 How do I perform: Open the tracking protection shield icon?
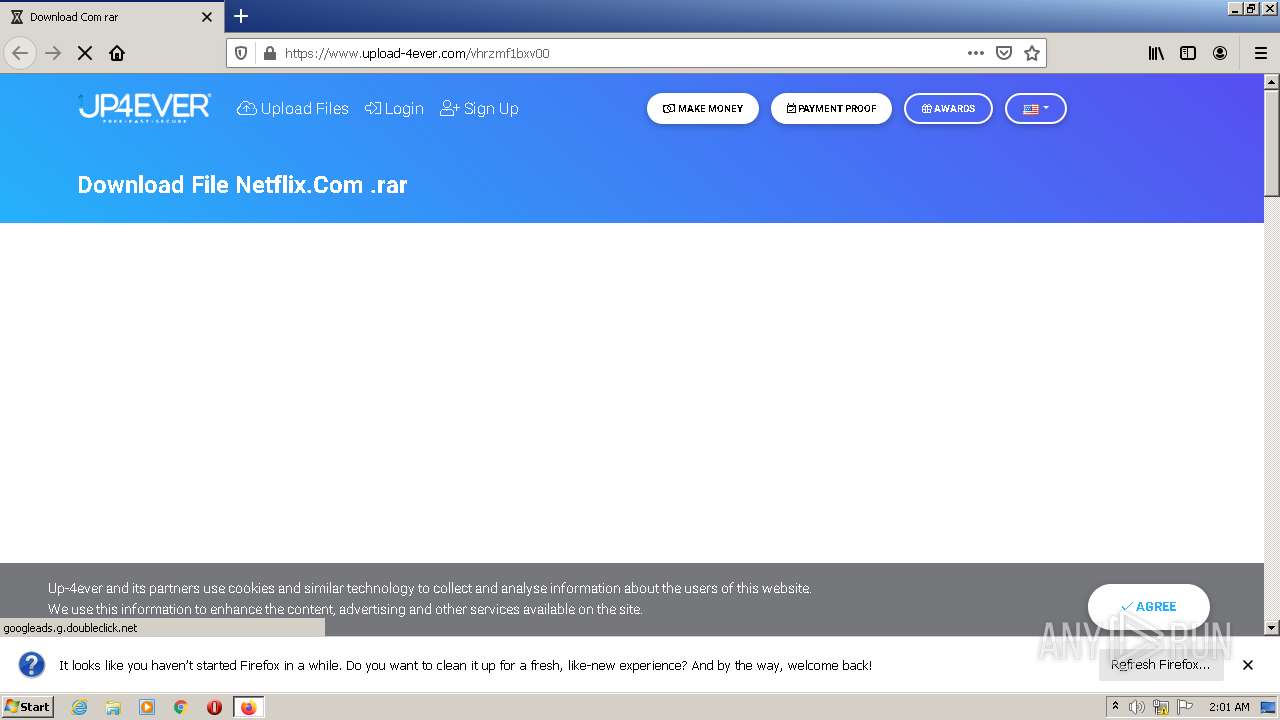[241, 53]
